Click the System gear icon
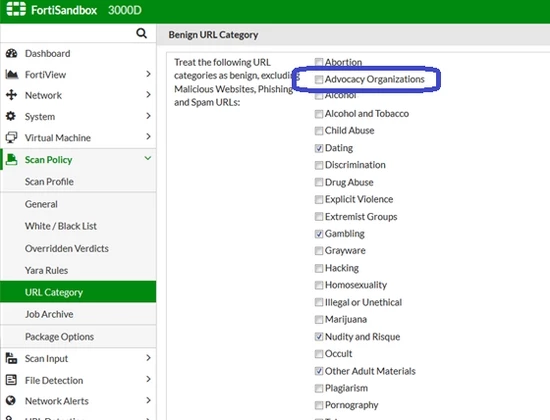 (x=11, y=116)
